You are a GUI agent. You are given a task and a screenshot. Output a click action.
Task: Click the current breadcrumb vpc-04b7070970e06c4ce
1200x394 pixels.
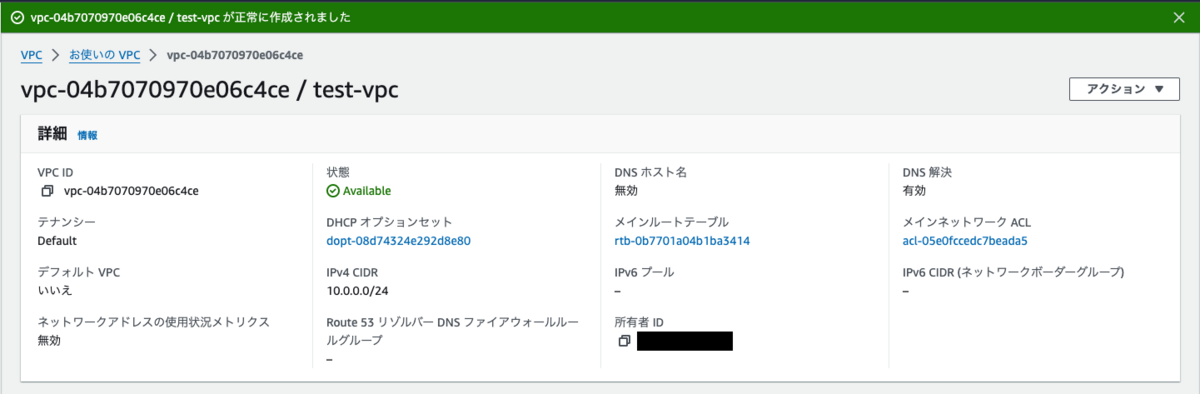(x=235, y=55)
